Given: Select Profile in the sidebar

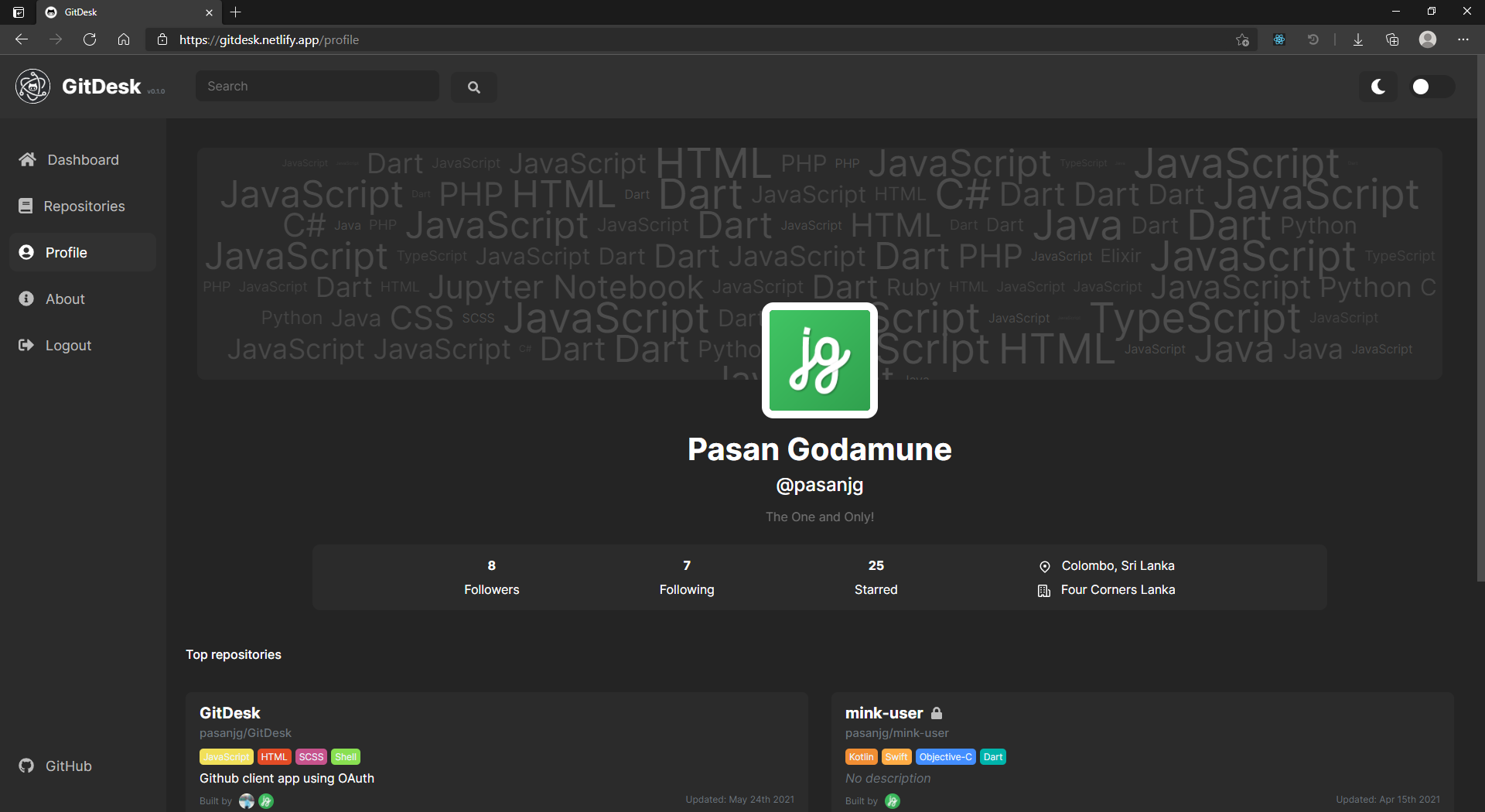Looking at the screenshot, I should [83, 252].
